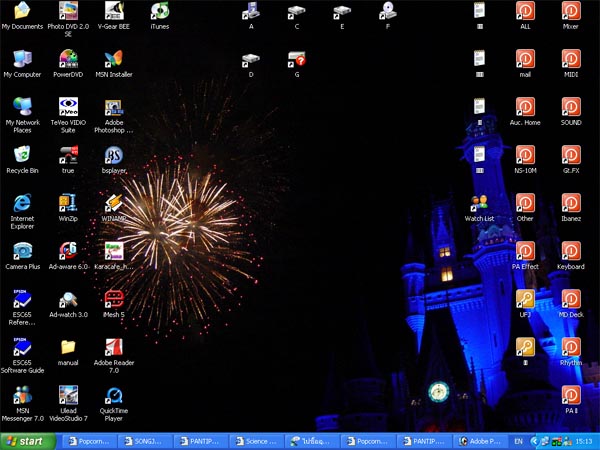Open drive C shortcut

point(297,11)
